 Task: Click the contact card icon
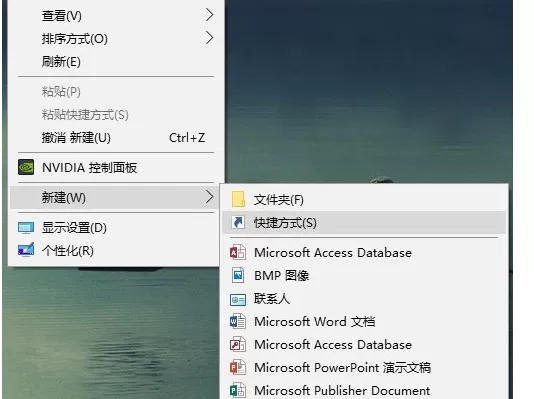point(238,300)
